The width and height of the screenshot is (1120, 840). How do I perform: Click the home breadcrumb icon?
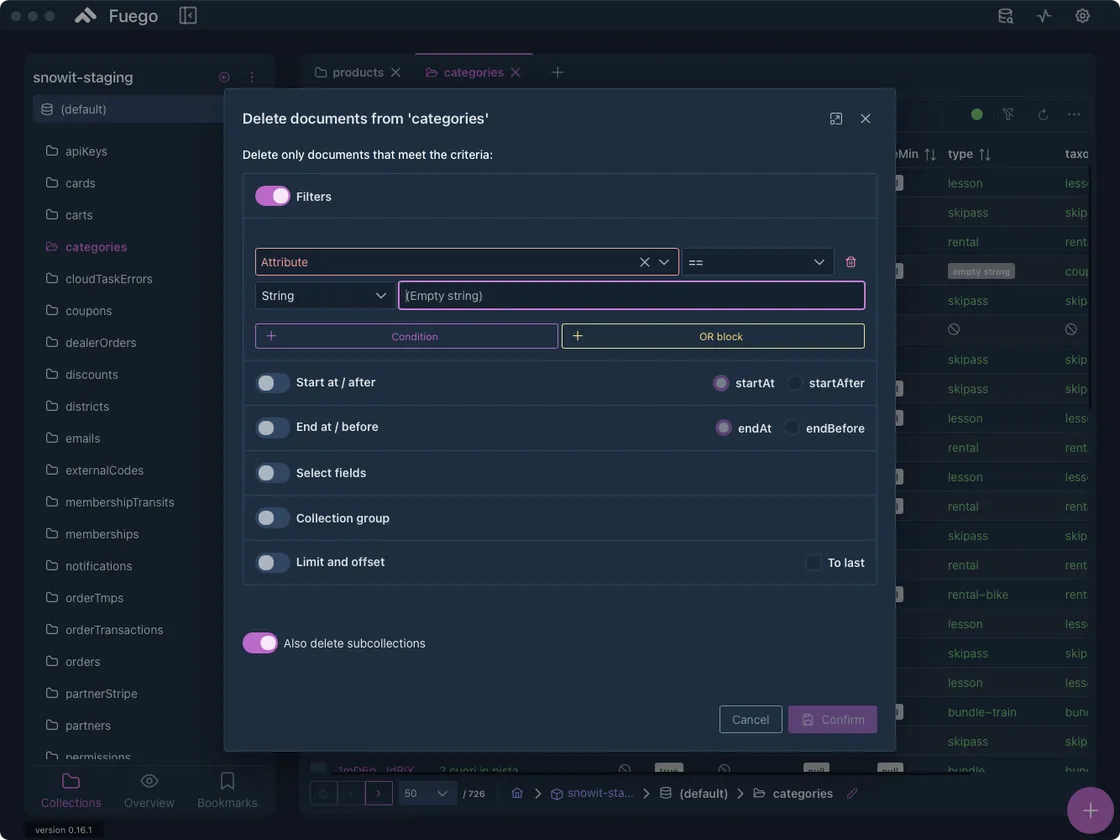tap(517, 794)
